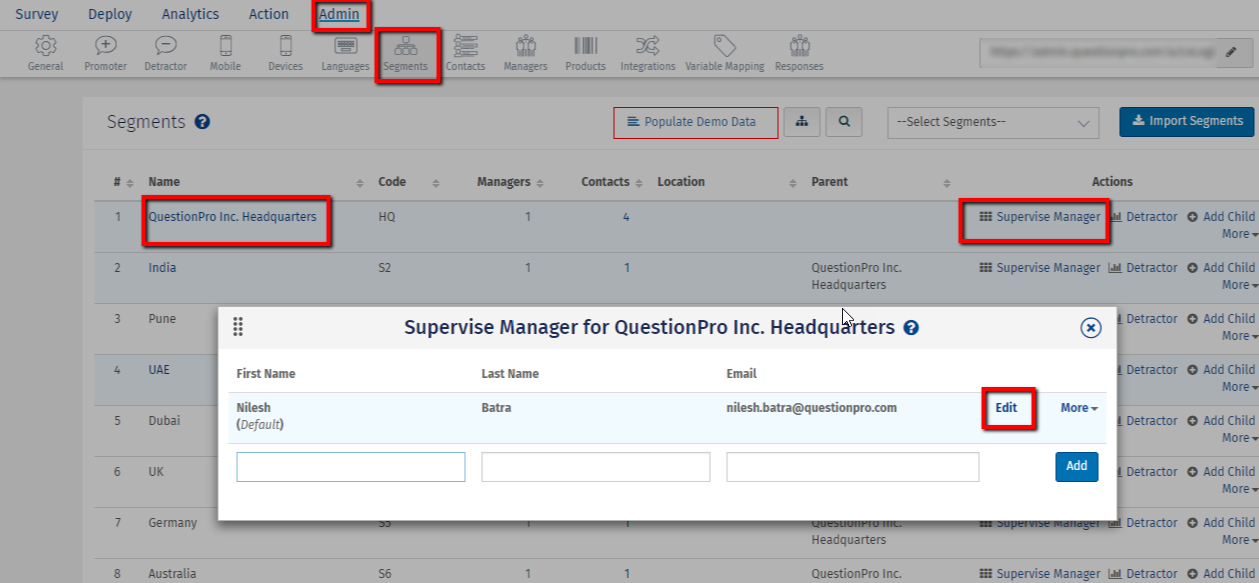Screen dimensions: 1259x583
Task: Open the Deploy menu
Action: pyautogui.click(x=110, y=14)
